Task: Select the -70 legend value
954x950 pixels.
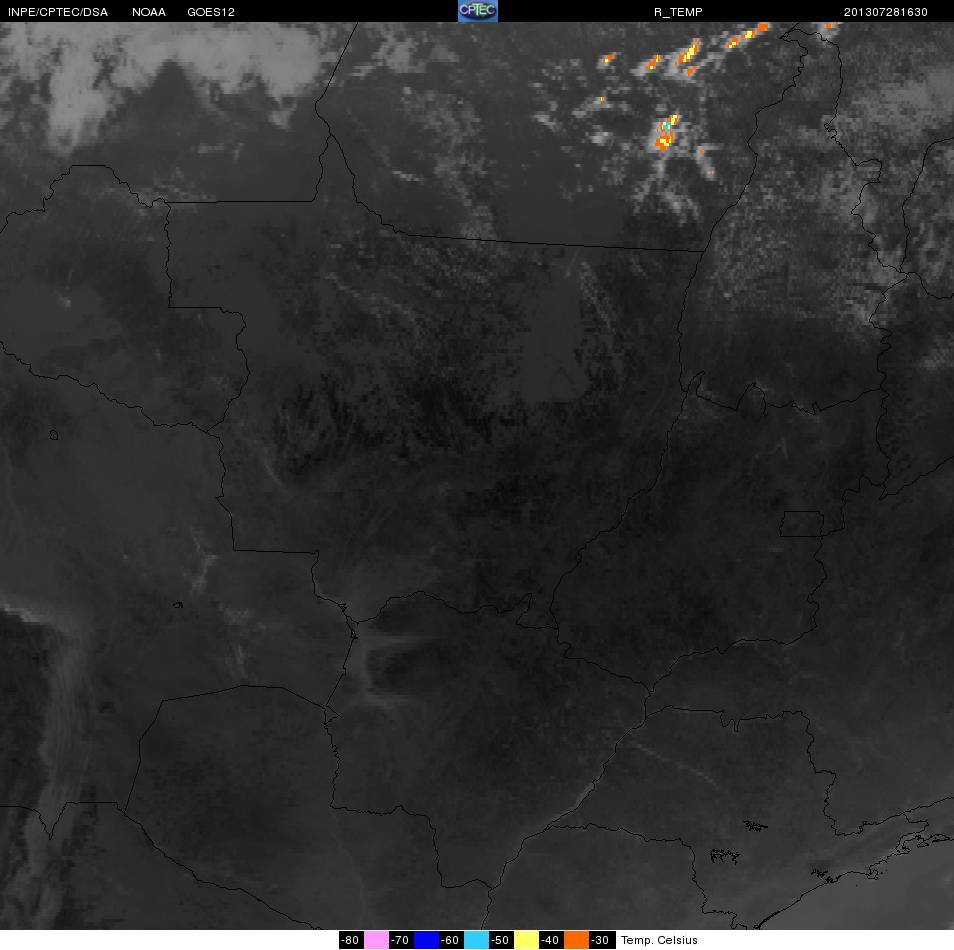Action: pos(401,940)
